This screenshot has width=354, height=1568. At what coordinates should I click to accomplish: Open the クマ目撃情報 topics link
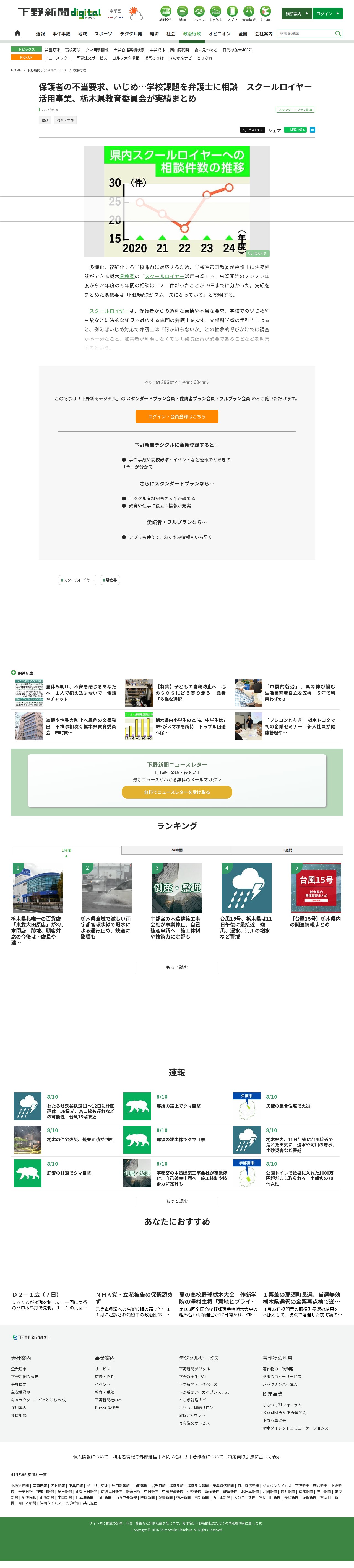pyautogui.click(x=97, y=50)
